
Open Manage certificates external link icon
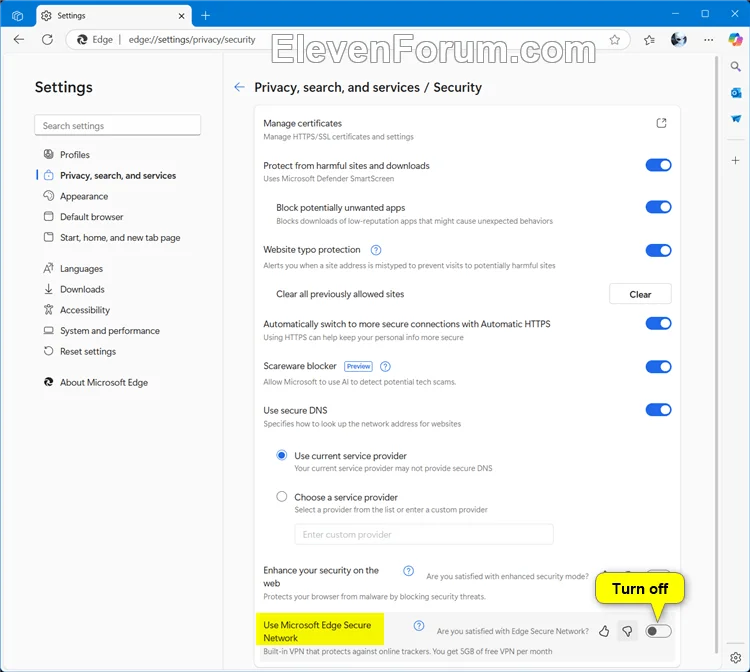[661, 123]
